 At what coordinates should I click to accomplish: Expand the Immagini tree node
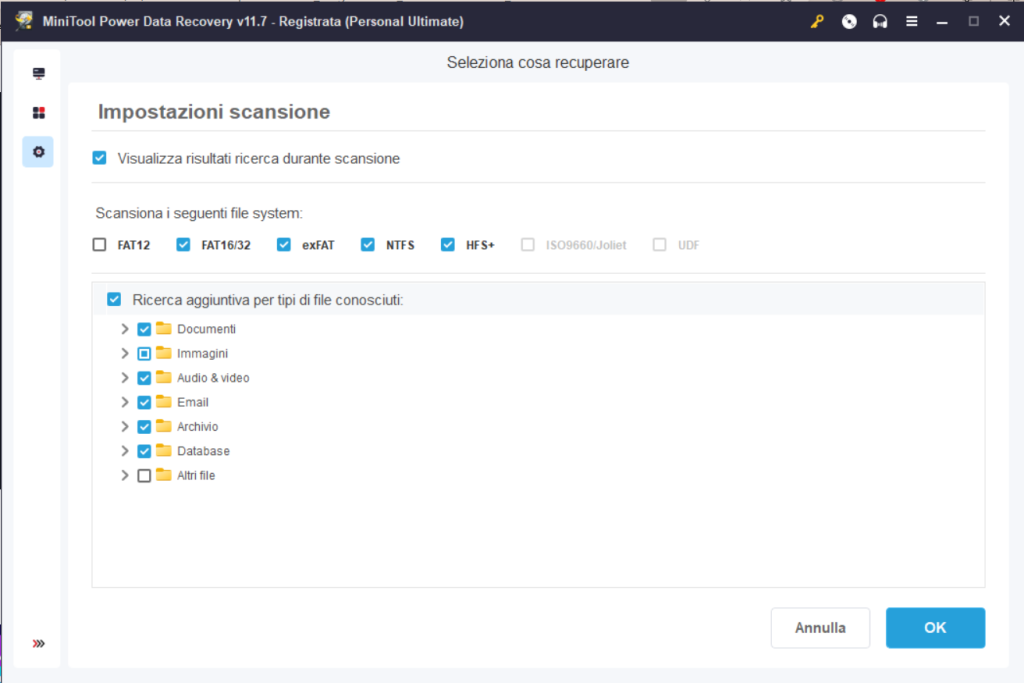click(x=125, y=353)
